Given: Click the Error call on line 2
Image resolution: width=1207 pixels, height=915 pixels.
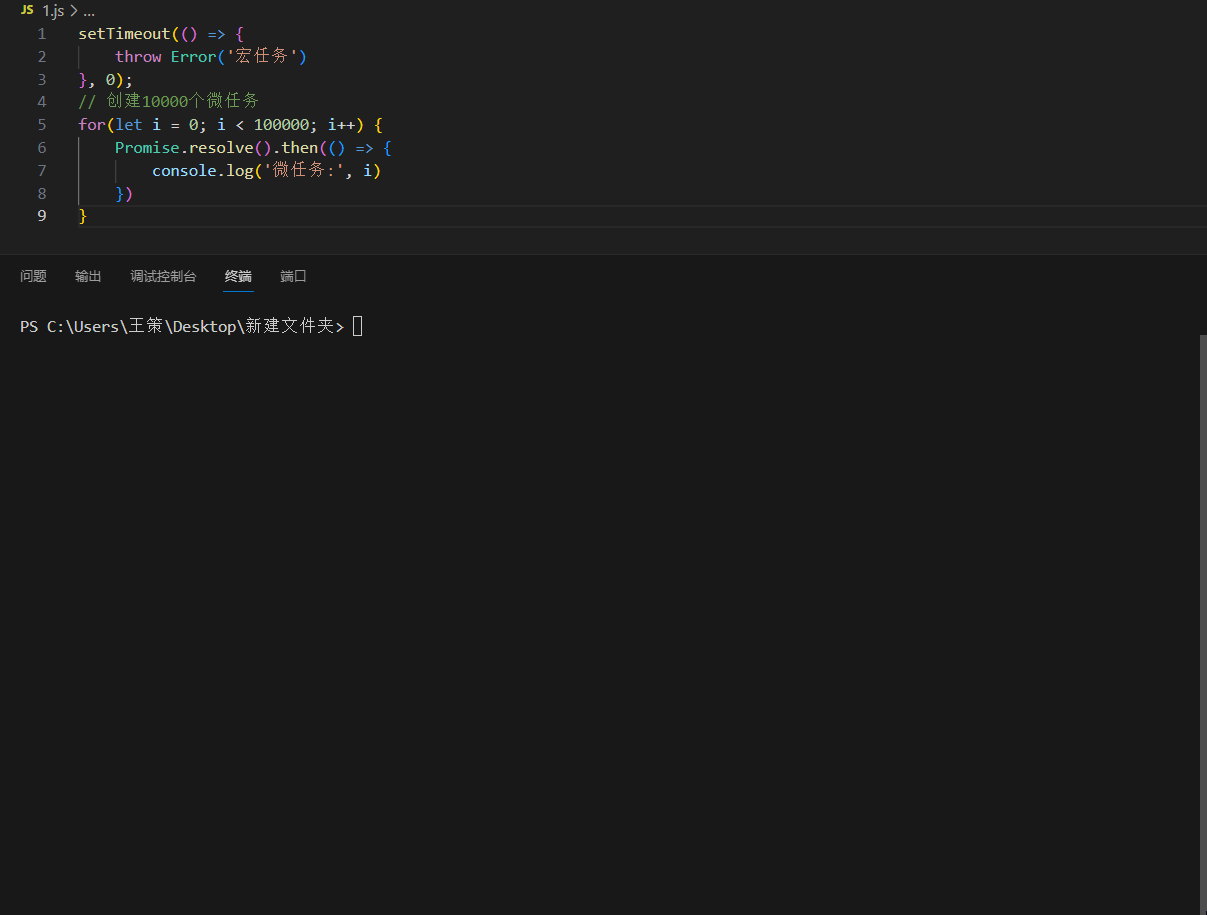Looking at the screenshot, I should (x=192, y=56).
